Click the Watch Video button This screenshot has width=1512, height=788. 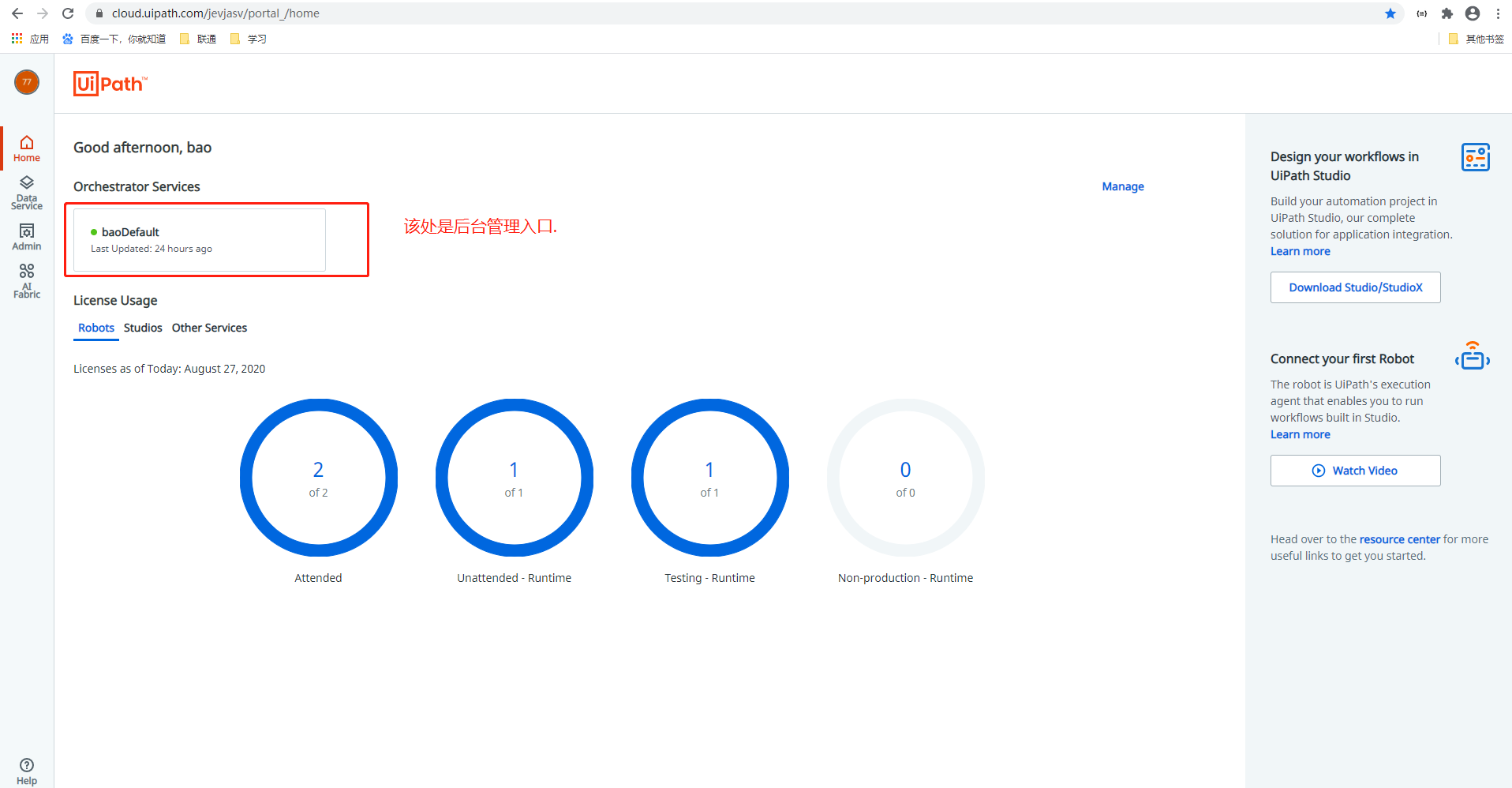tap(1355, 470)
